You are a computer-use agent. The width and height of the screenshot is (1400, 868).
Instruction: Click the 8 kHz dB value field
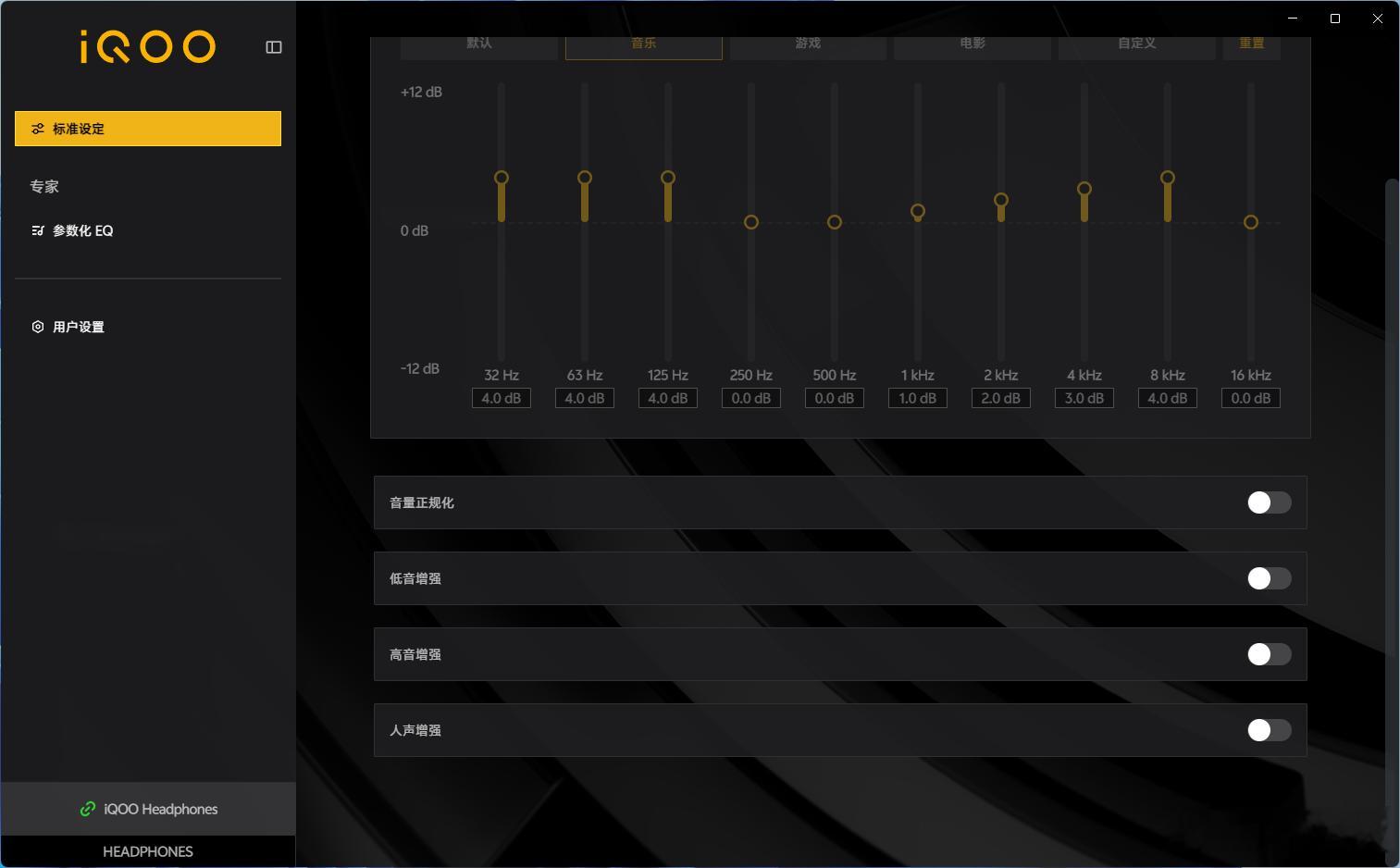coord(1168,398)
